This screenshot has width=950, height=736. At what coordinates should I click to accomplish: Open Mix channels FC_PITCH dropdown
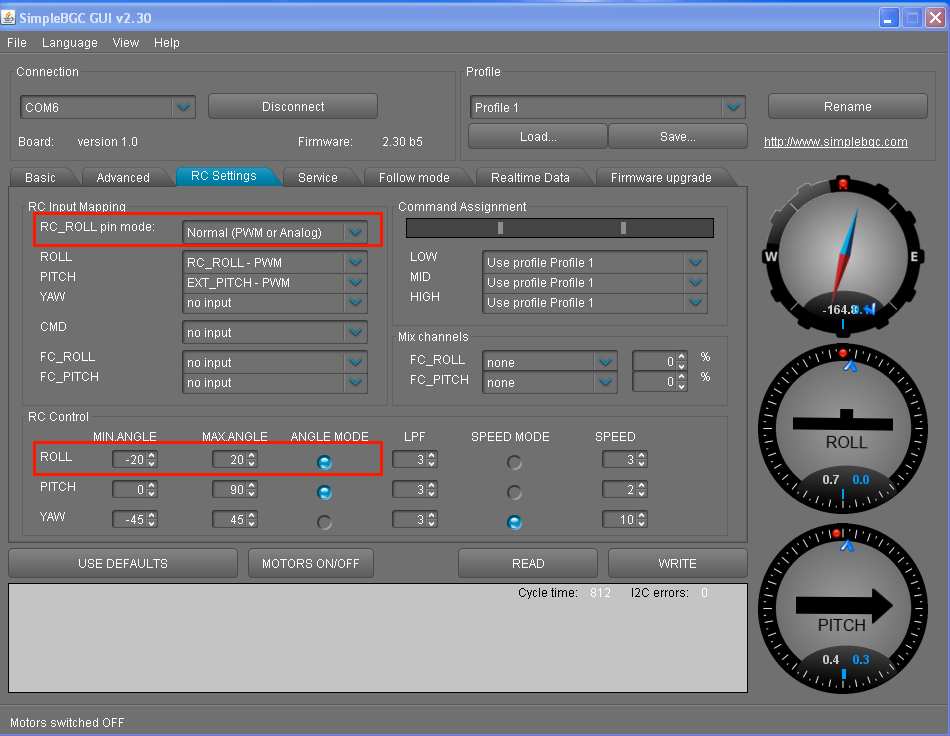(x=550, y=382)
